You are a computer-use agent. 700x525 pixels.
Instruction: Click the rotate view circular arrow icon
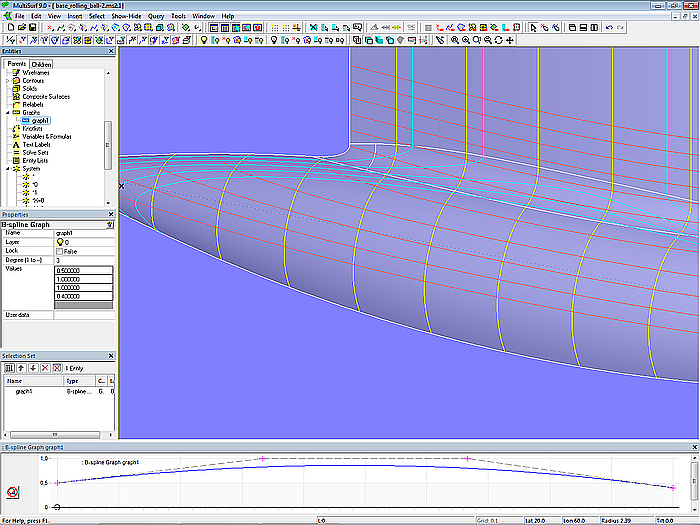(x=498, y=40)
